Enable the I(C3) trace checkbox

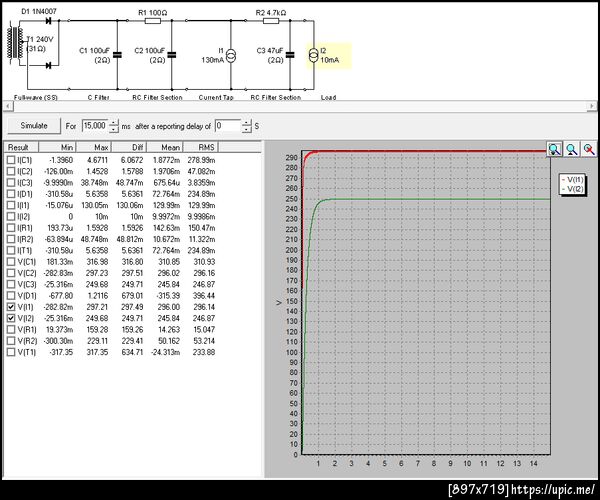point(11,182)
